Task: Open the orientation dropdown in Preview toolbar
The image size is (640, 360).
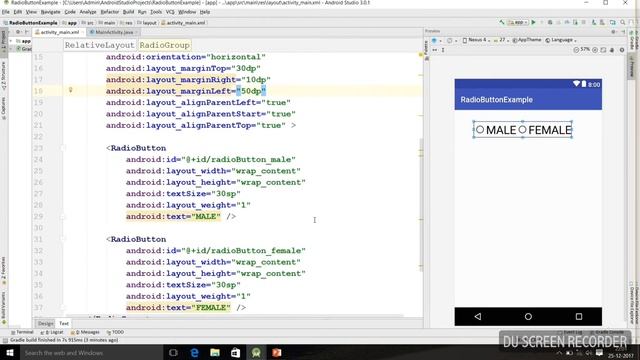Action: coord(451,40)
